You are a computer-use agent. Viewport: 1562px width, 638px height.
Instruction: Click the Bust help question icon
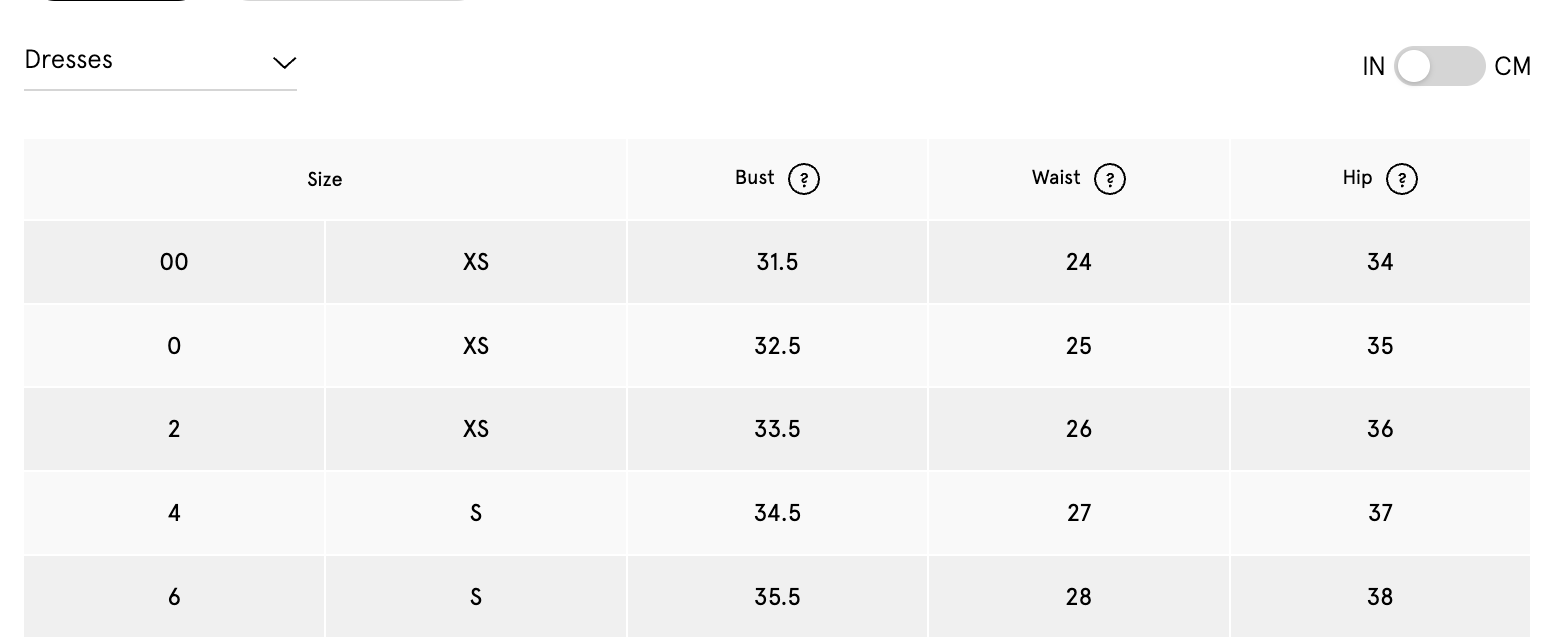(x=804, y=180)
